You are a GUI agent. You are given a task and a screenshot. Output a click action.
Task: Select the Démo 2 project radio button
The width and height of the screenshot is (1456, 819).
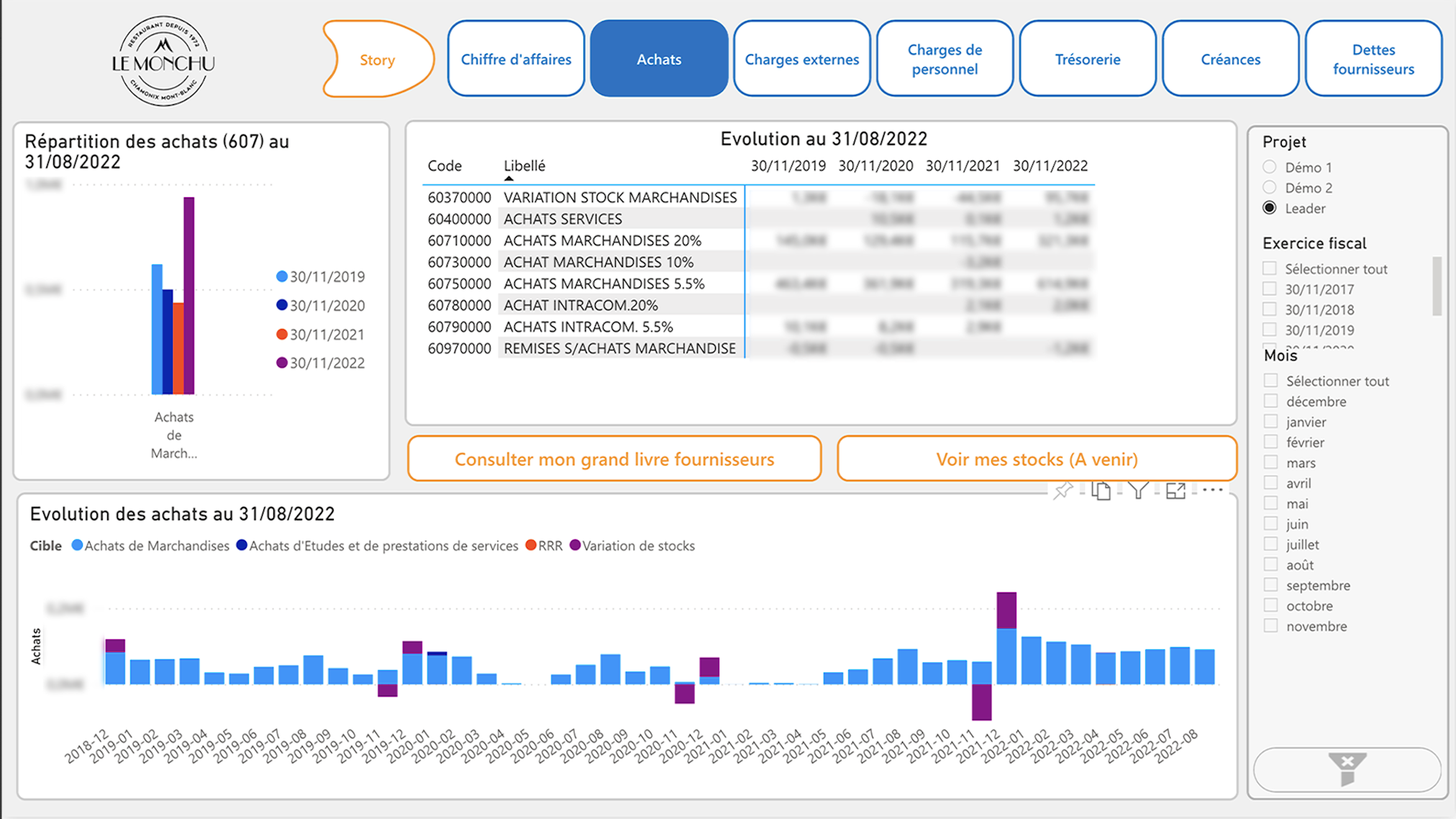(x=1270, y=187)
